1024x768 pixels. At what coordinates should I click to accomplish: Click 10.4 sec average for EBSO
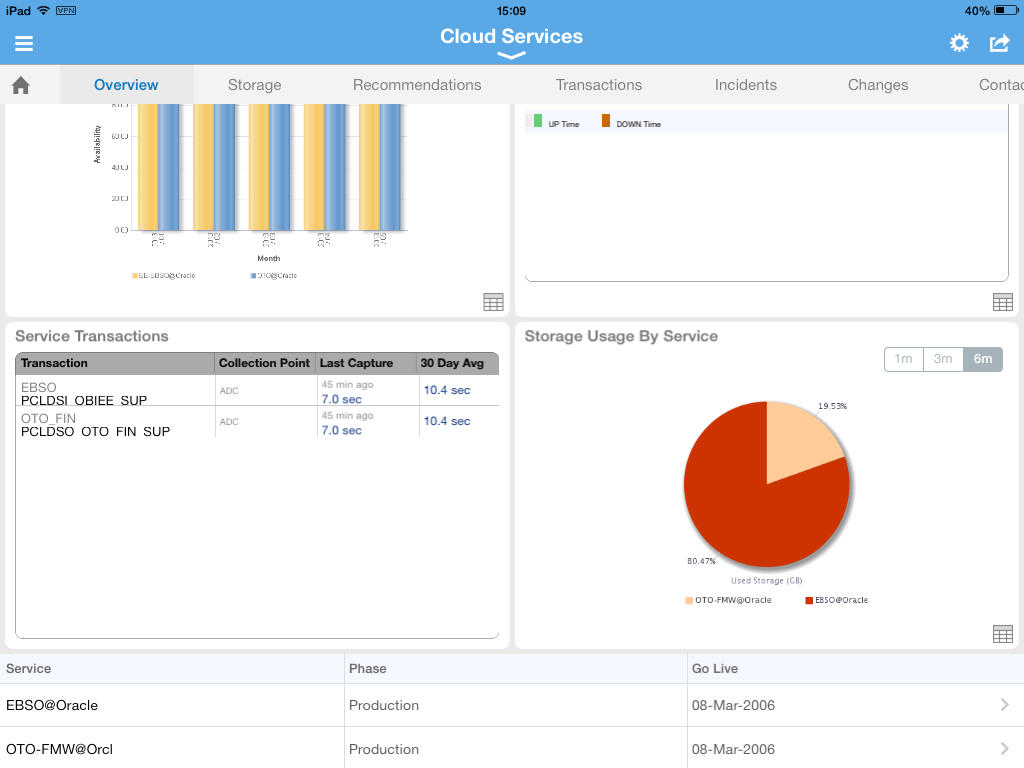pyautogui.click(x=447, y=390)
